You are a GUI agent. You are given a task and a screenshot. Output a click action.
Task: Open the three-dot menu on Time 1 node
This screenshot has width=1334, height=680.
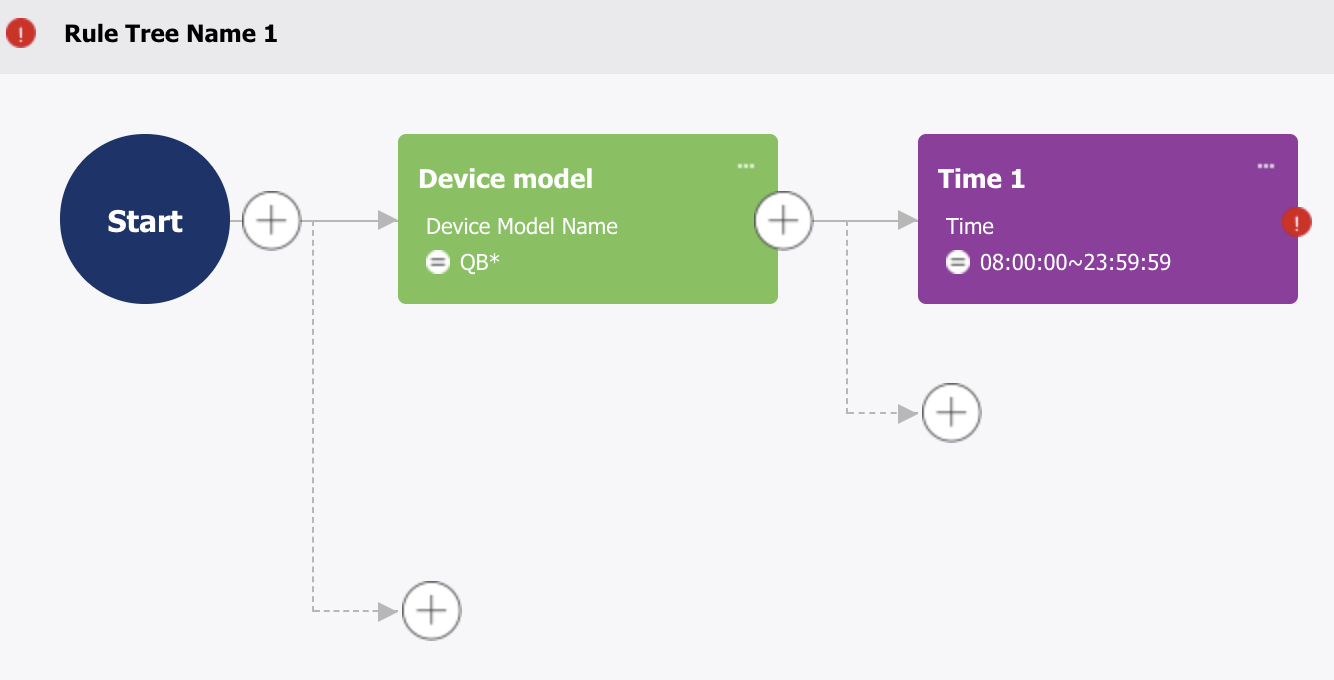[x=1266, y=166]
